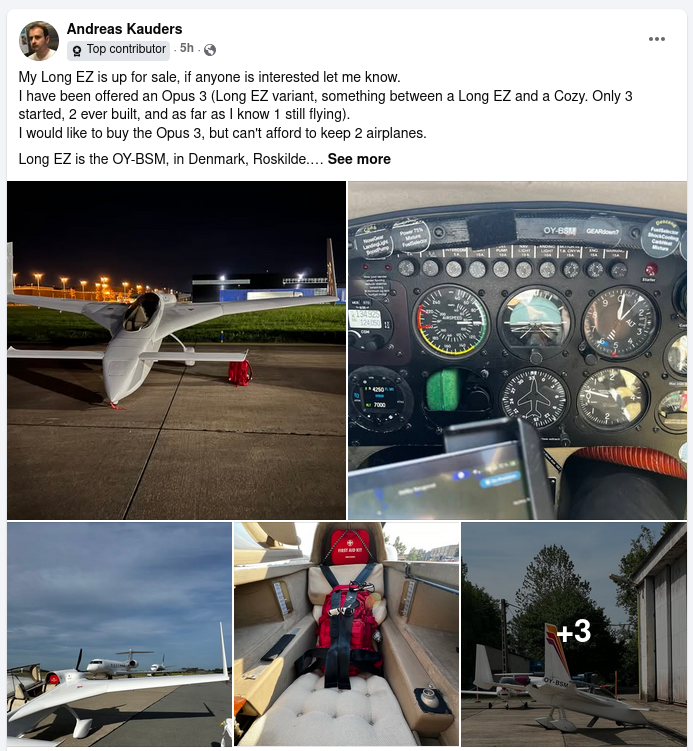Click the first aid kit on headrest

pos(350,547)
